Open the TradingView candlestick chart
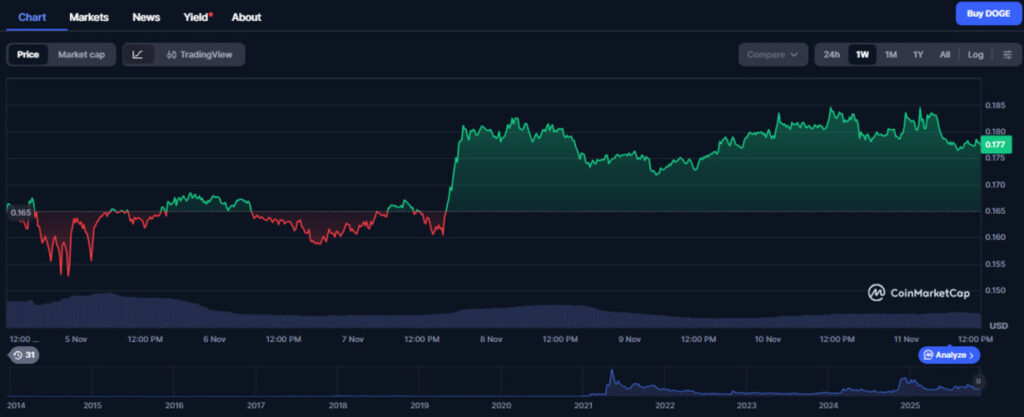Screen dimensions: 1024x417 pos(199,55)
